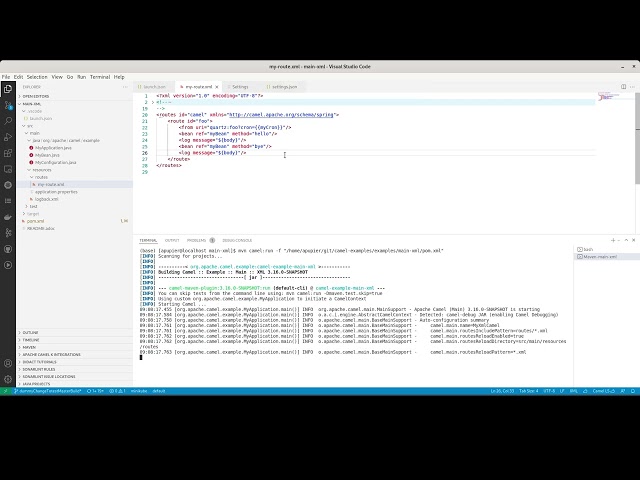Image resolution: width=640 pixels, height=480 pixels.
Task: Click the remote indicator in status bar
Action: click(5, 391)
